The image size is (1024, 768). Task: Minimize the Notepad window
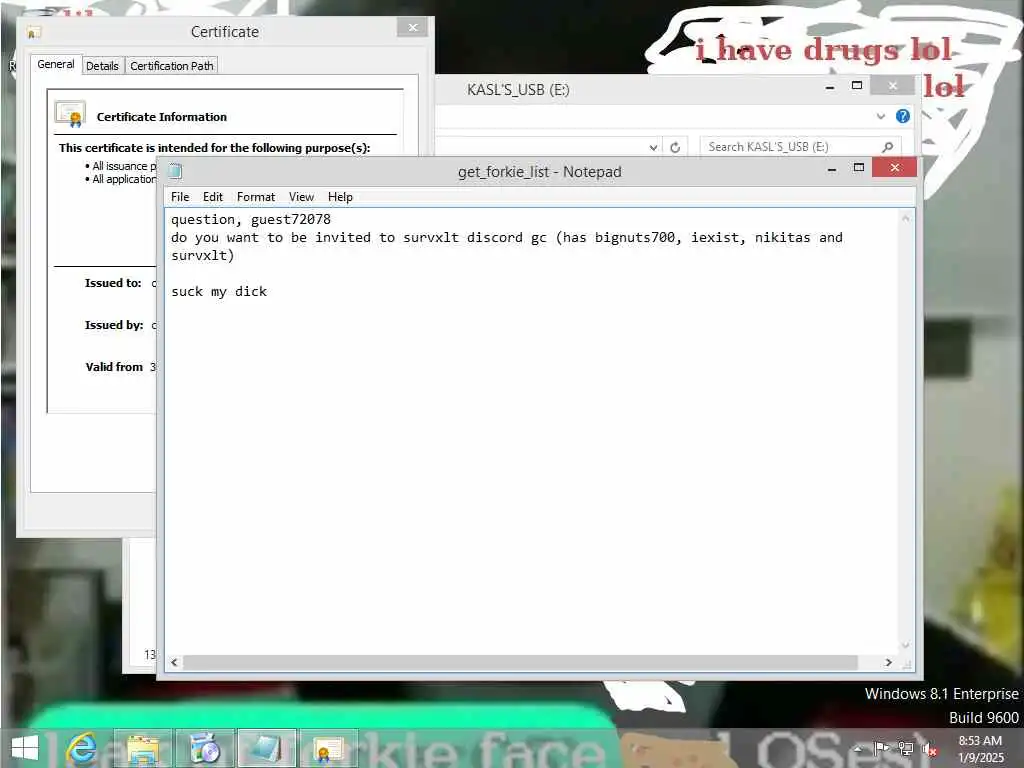tap(831, 168)
